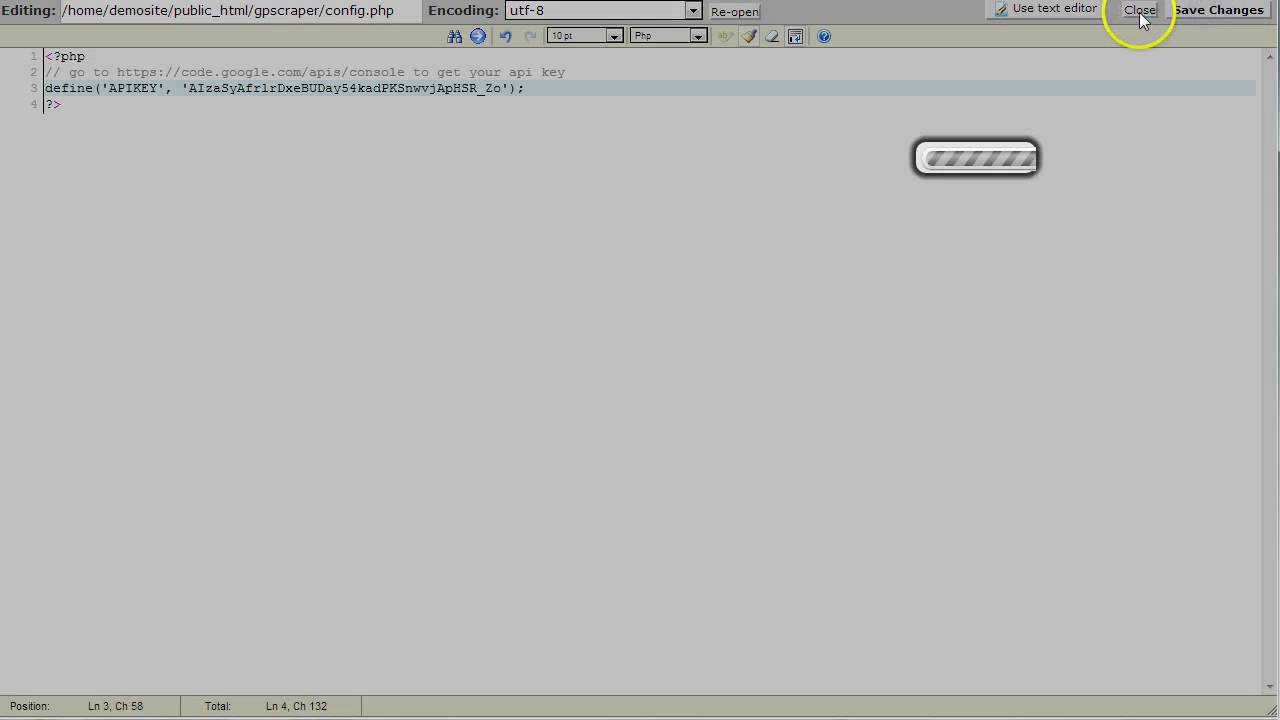
Task: Click the greyed-out spell check icon
Action: tap(726, 36)
